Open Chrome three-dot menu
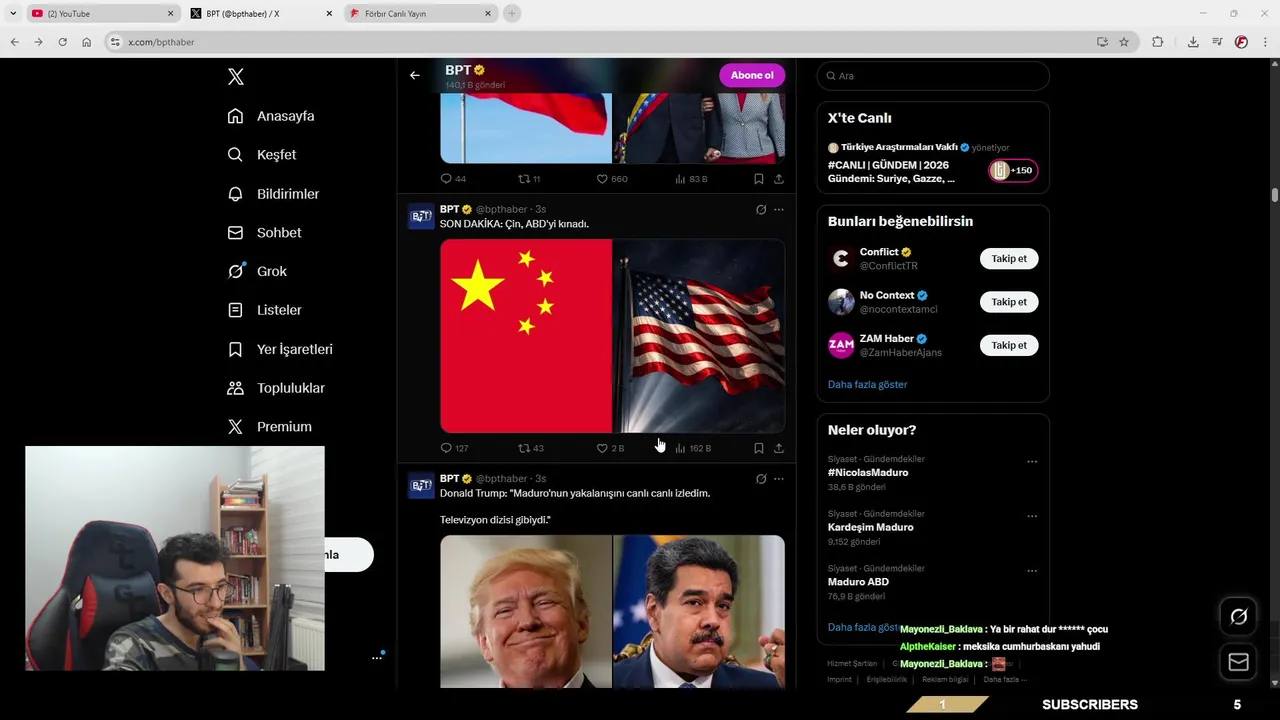The width and height of the screenshot is (1280, 720). 1265,42
